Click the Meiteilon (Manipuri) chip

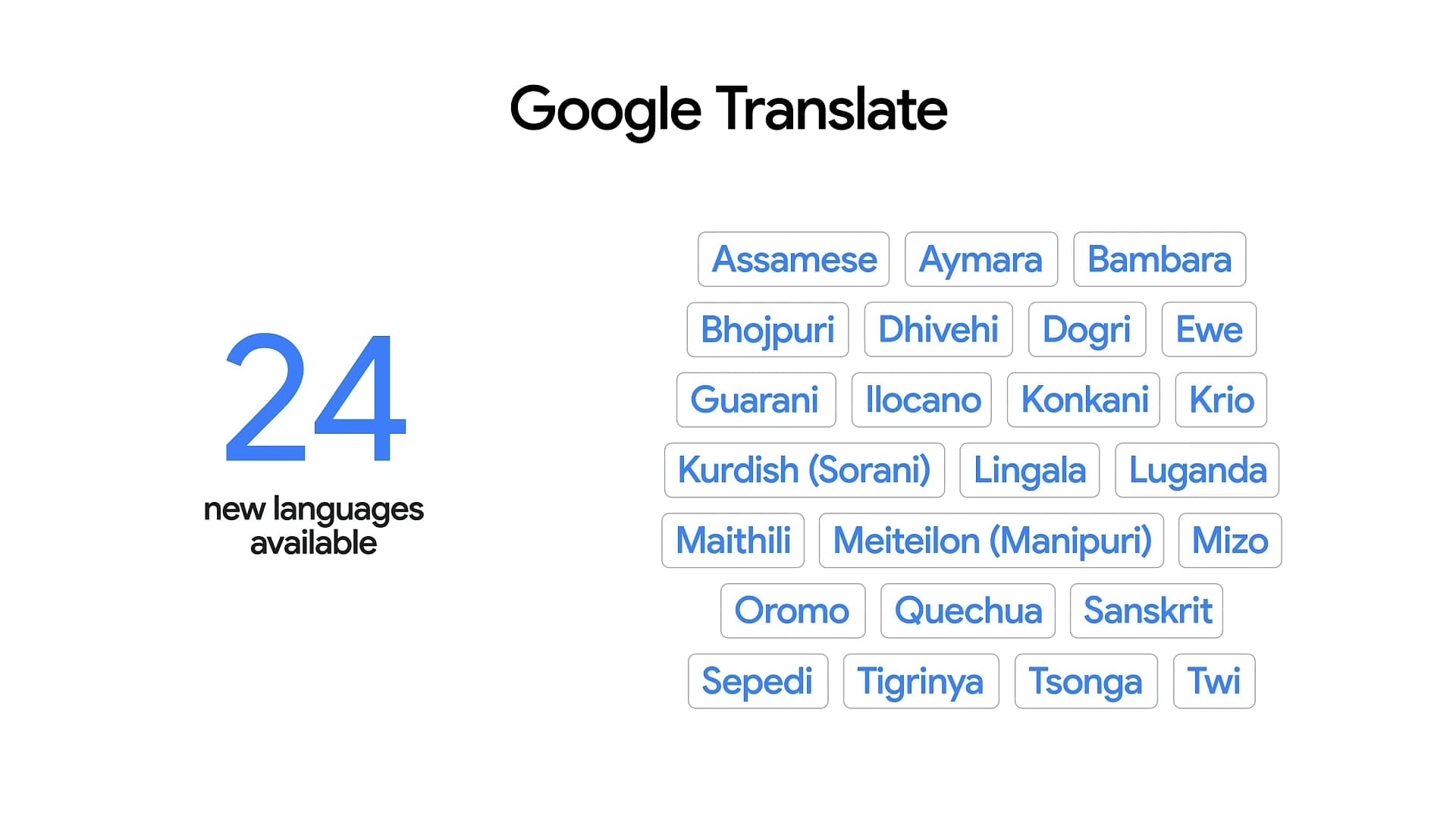(991, 541)
